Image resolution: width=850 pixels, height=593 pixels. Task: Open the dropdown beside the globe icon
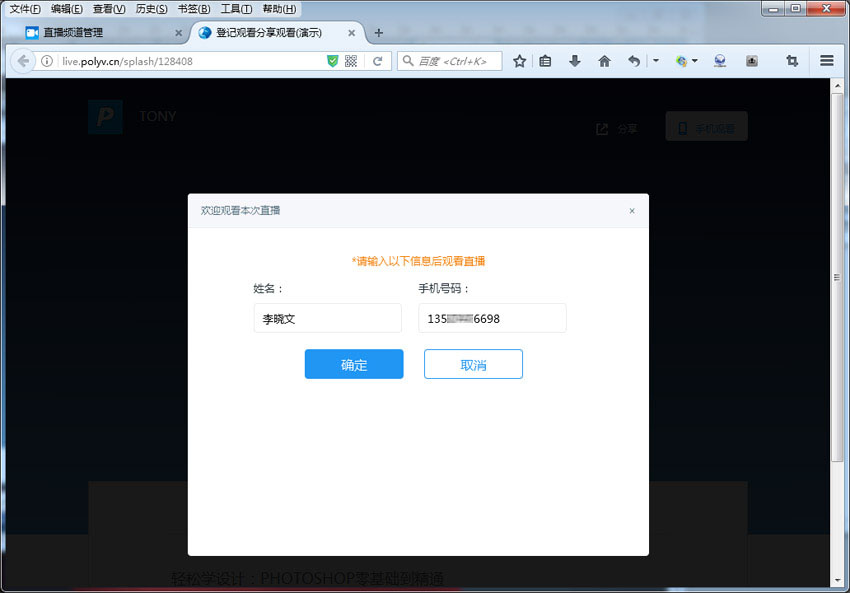pos(693,61)
